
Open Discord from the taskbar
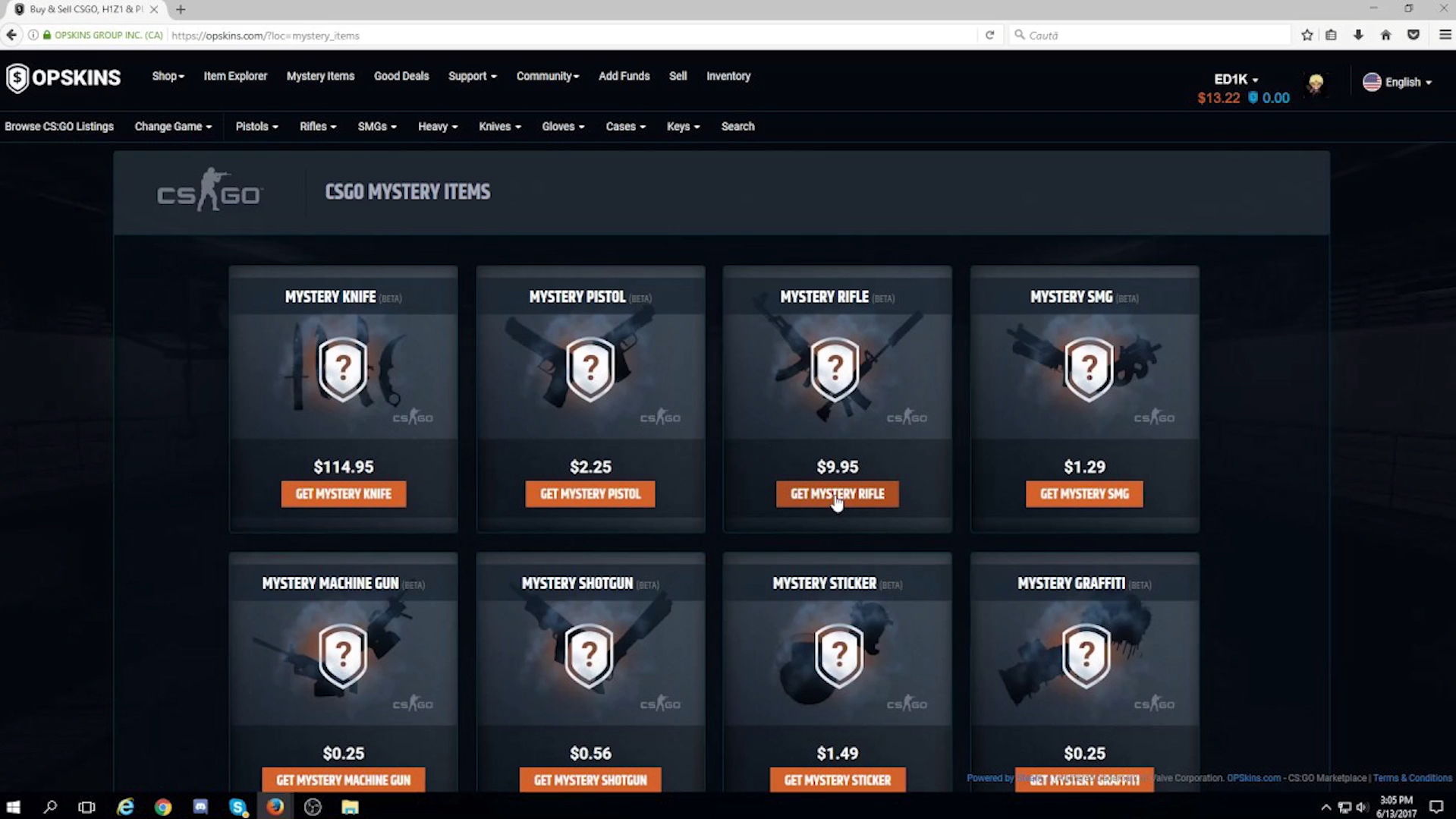[x=200, y=807]
